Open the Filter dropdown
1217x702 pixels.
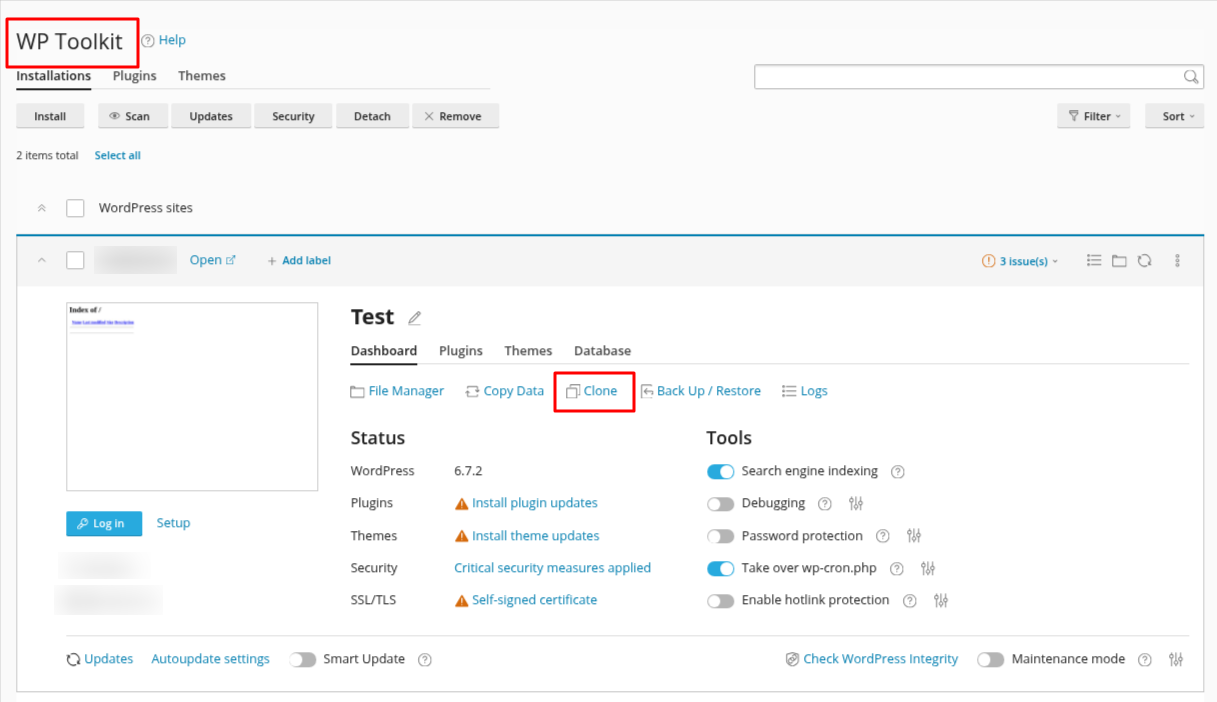pos(1093,116)
